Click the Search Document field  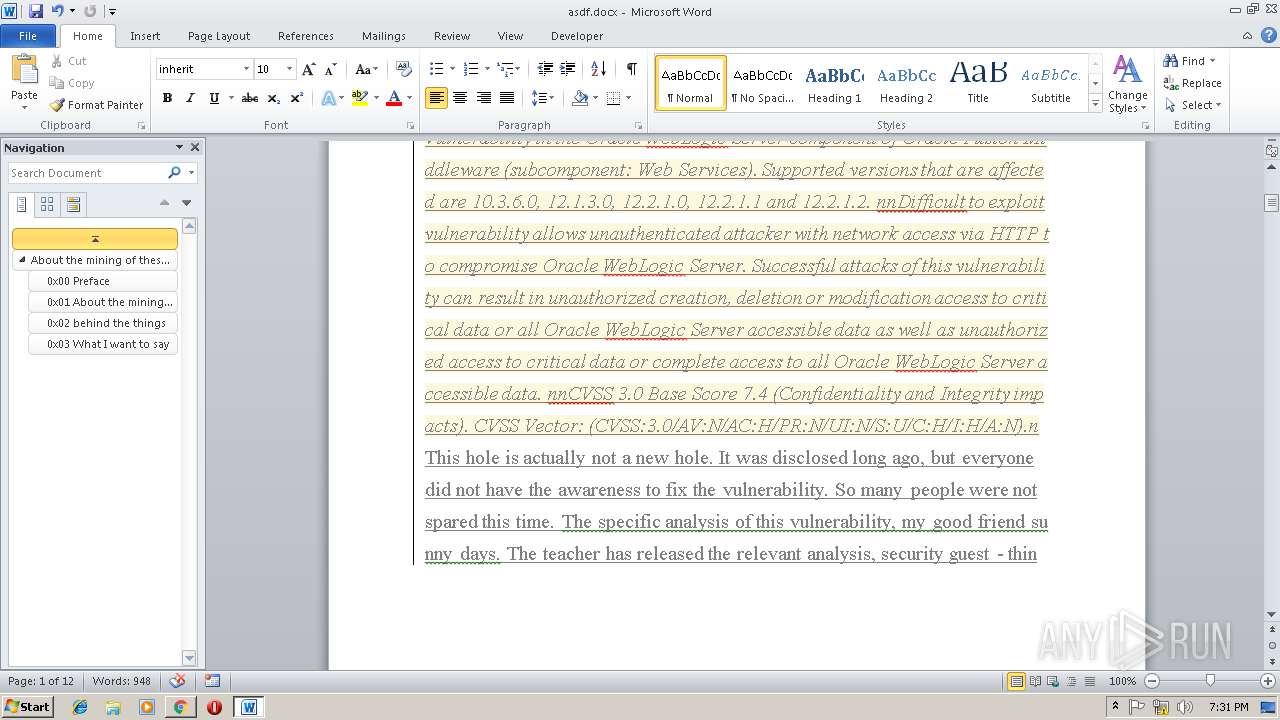click(88, 173)
